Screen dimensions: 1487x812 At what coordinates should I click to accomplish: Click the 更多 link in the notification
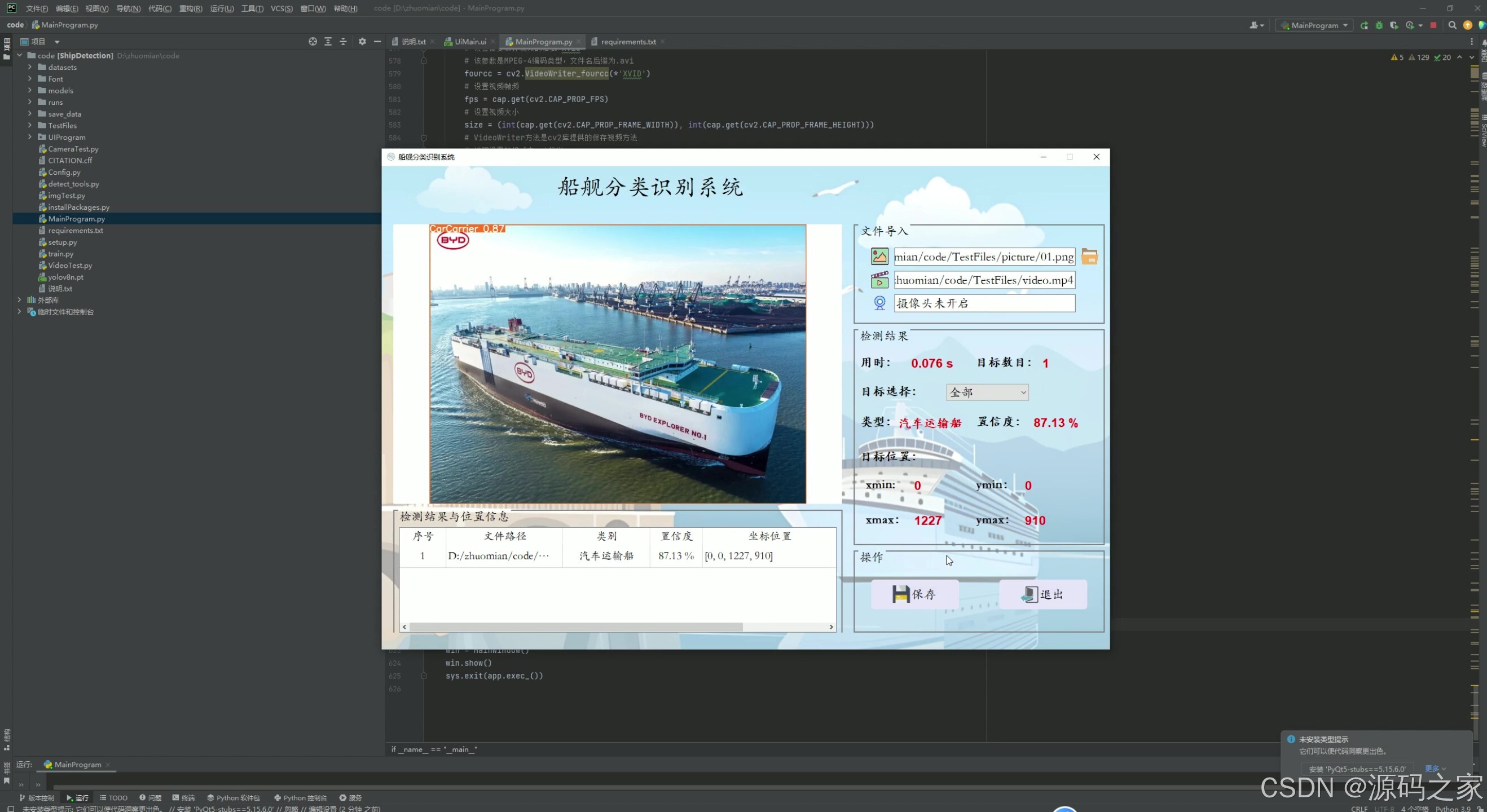(x=1435, y=769)
